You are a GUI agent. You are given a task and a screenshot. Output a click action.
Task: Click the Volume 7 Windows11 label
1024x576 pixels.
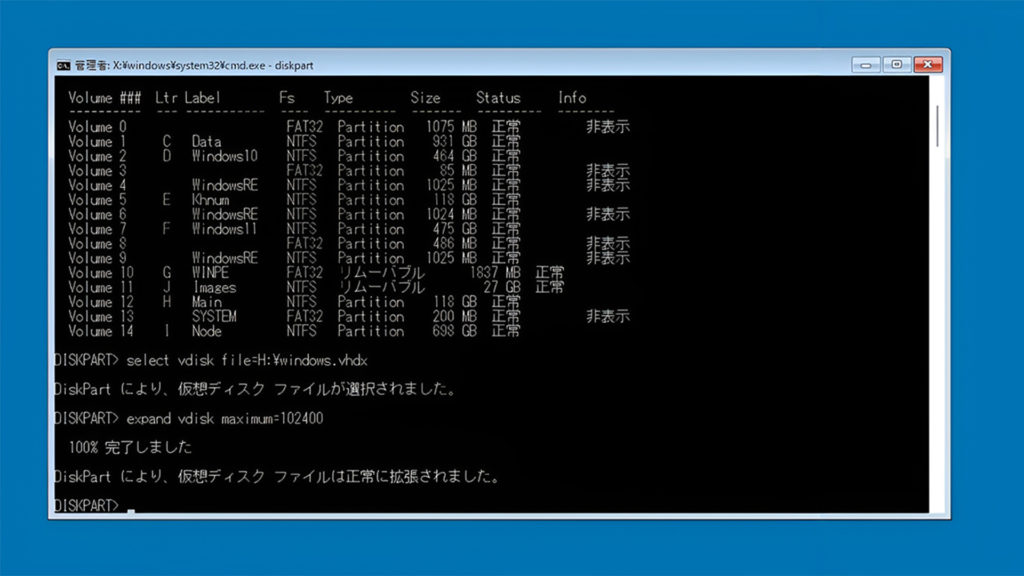tap(224, 229)
